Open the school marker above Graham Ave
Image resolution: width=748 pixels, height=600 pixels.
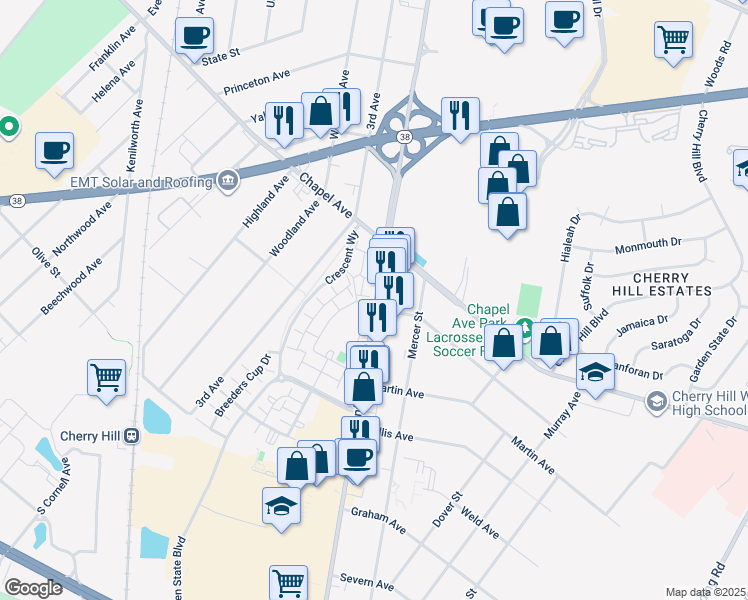(x=281, y=509)
